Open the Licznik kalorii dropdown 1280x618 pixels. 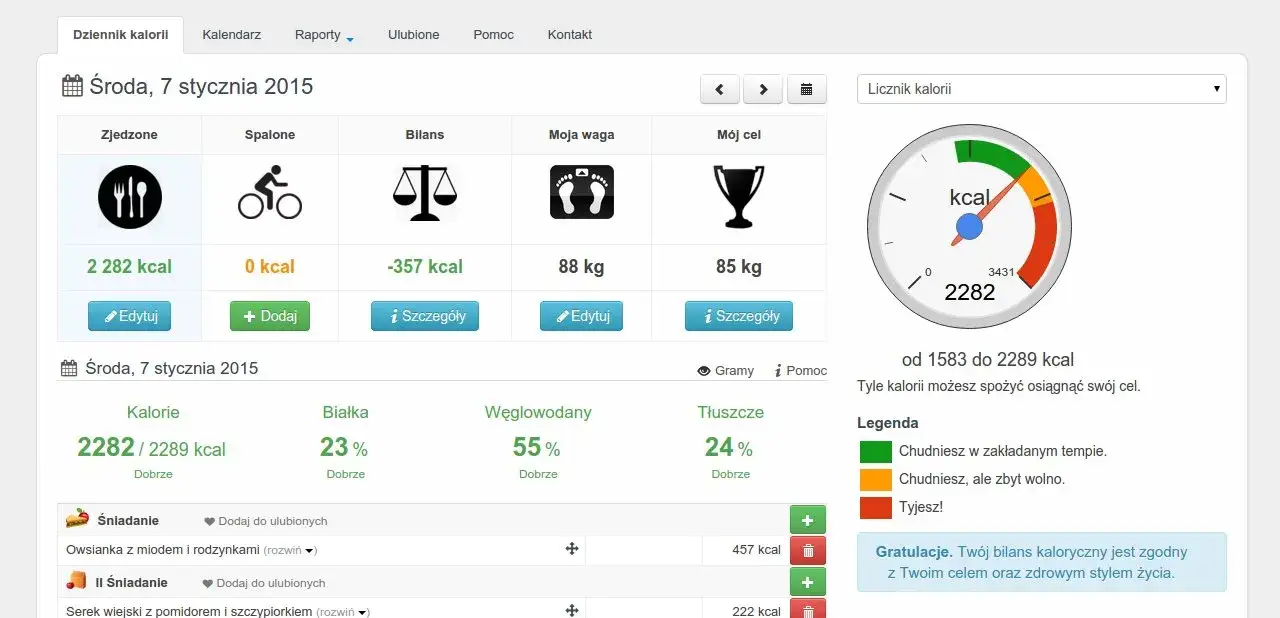1041,89
